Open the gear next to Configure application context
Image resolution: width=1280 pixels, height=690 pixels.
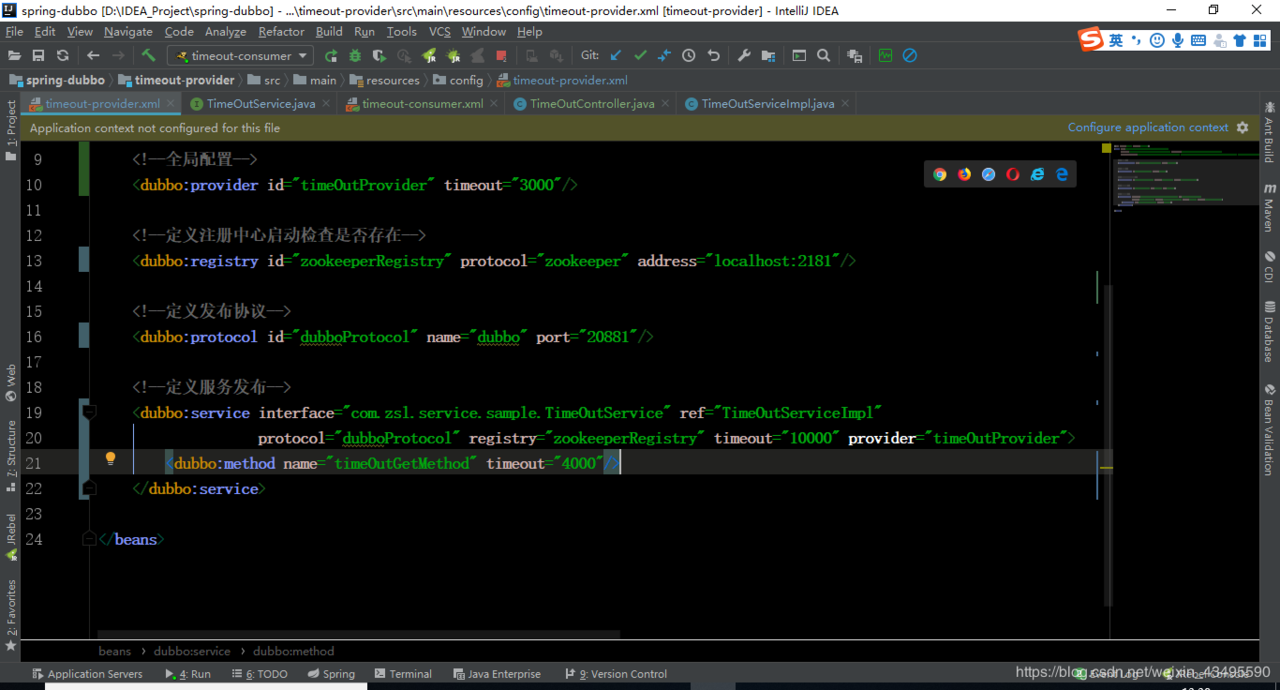(1243, 128)
